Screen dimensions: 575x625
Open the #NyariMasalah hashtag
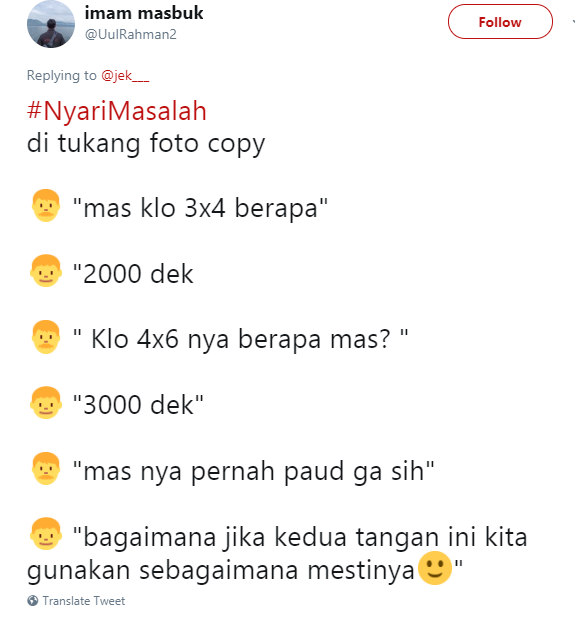pyautogui.click(x=117, y=111)
